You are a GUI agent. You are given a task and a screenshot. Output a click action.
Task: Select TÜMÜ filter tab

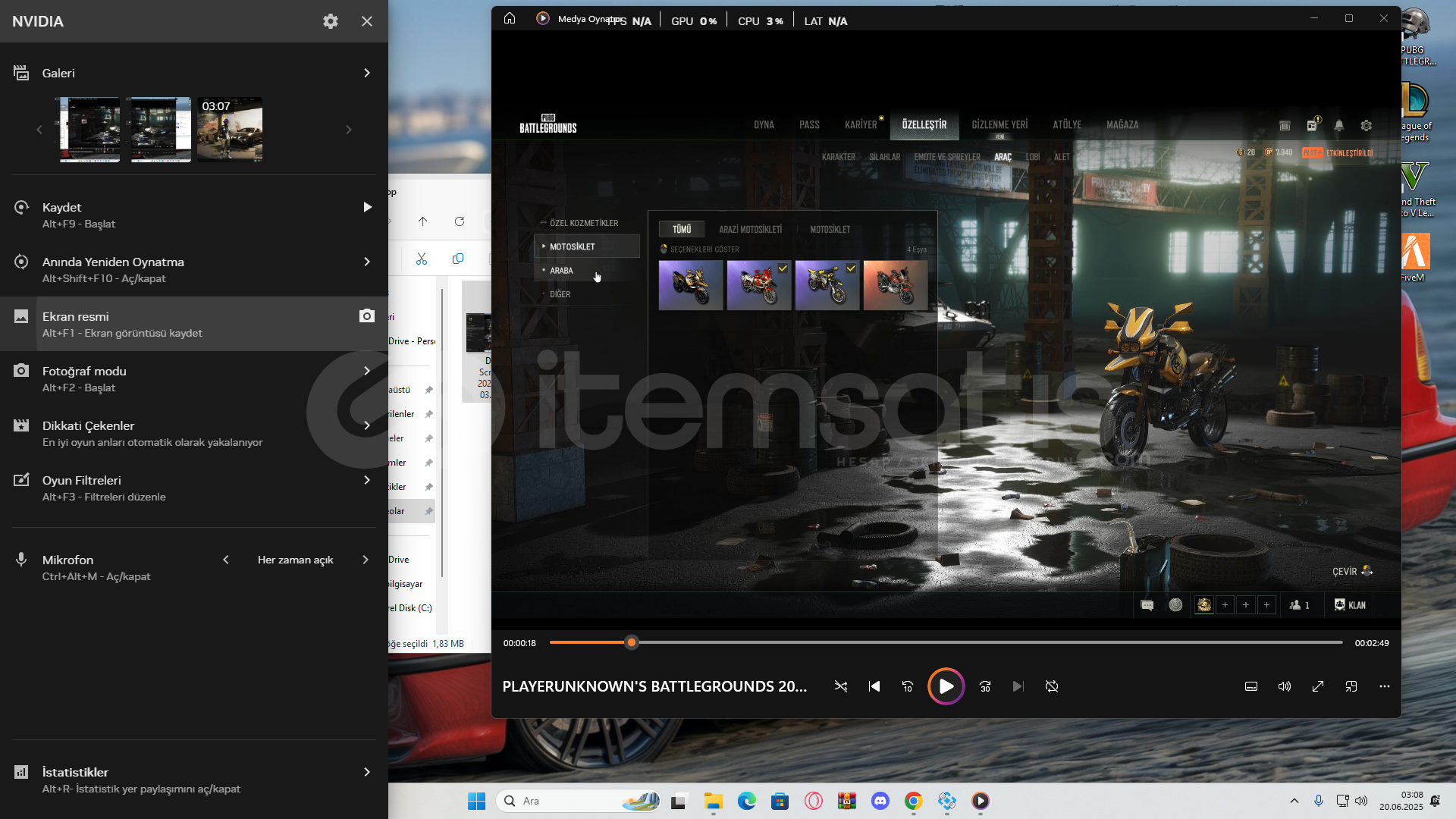click(x=682, y=229)
